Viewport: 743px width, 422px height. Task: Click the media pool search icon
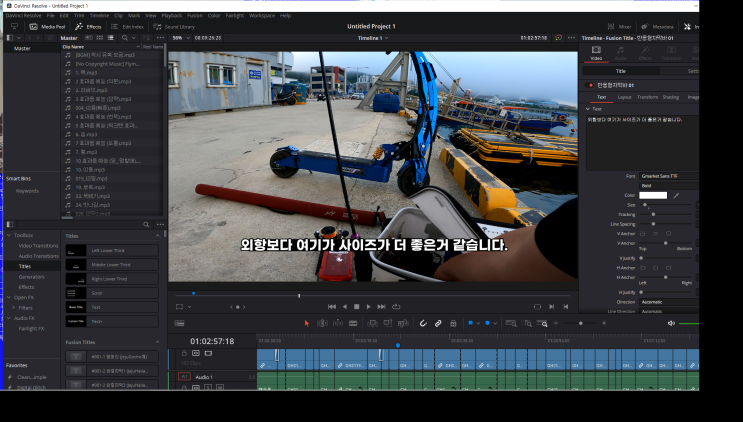pos(125,38)
